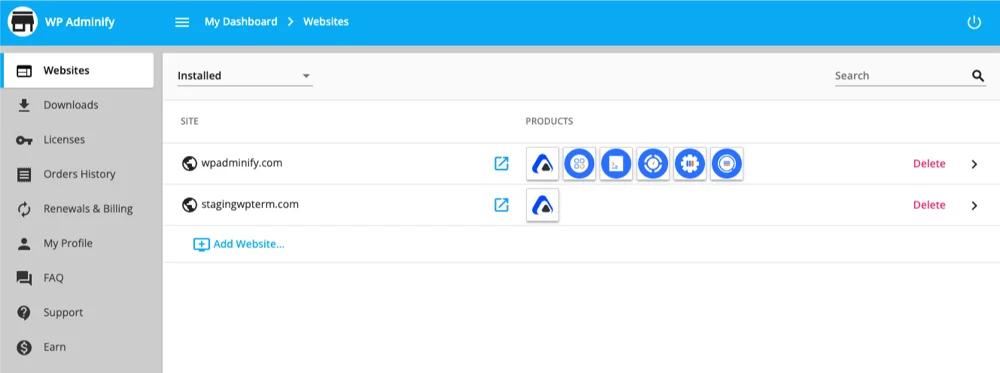This screenshot has height=373, width=1000.
Task: Select first Adminify product icon for wpadminify.com
Action: (x=543, y=164)
